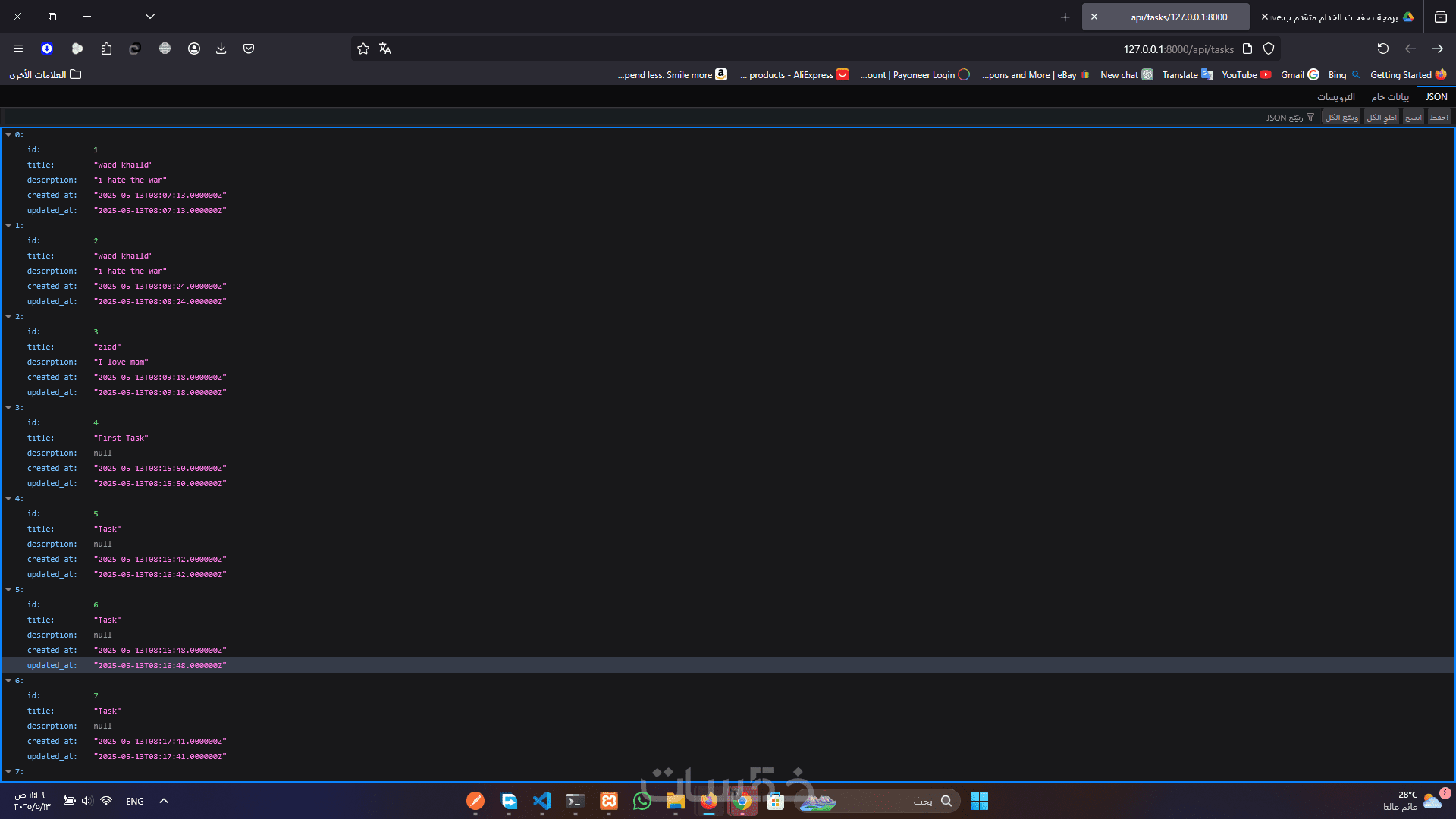This screenshot has height=819, width=1456.
Task: Collapse JSON array item 0
Action: 8,135
